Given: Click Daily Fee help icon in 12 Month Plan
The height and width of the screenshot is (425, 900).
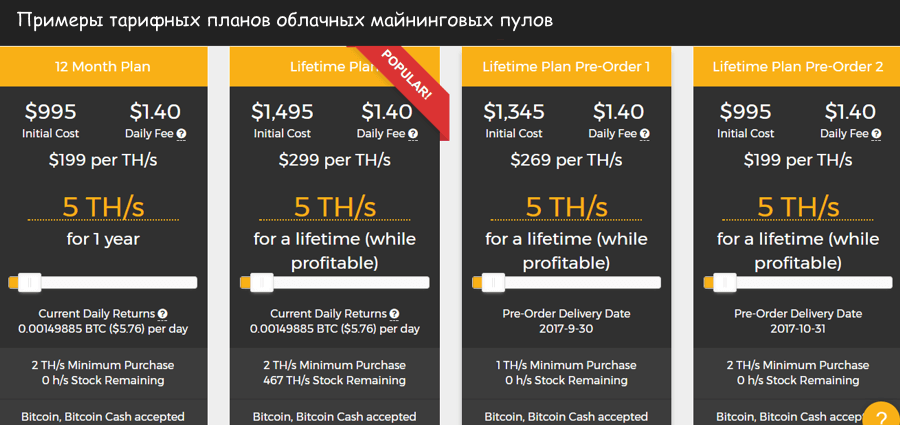Looking at the screenshot, I should [181, 133].
